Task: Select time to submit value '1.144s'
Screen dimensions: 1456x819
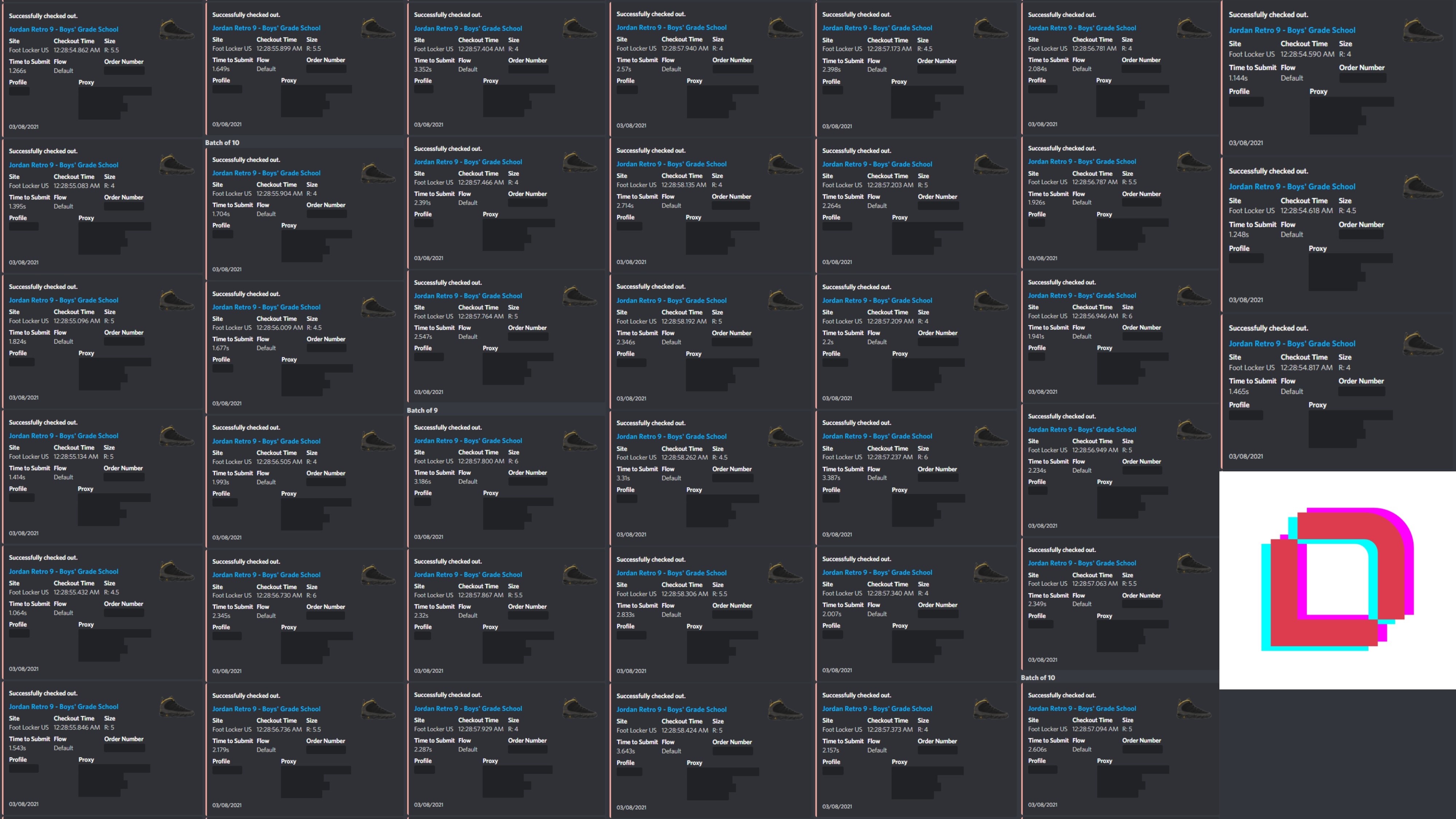Action: pos(1238,78)
